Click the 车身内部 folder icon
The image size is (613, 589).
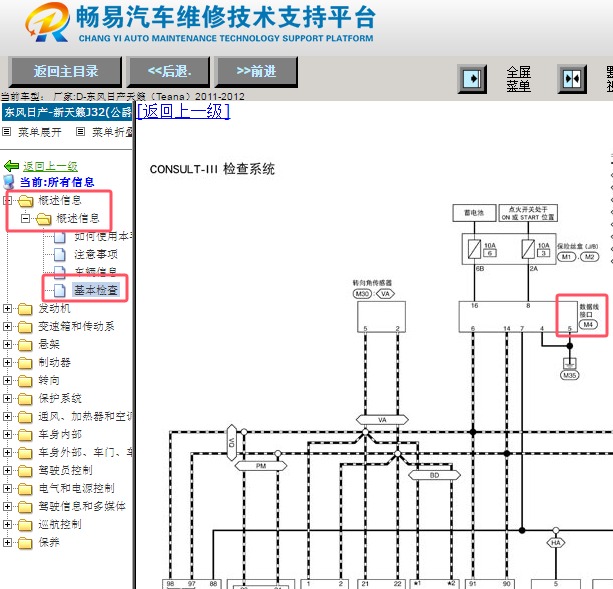25,435
